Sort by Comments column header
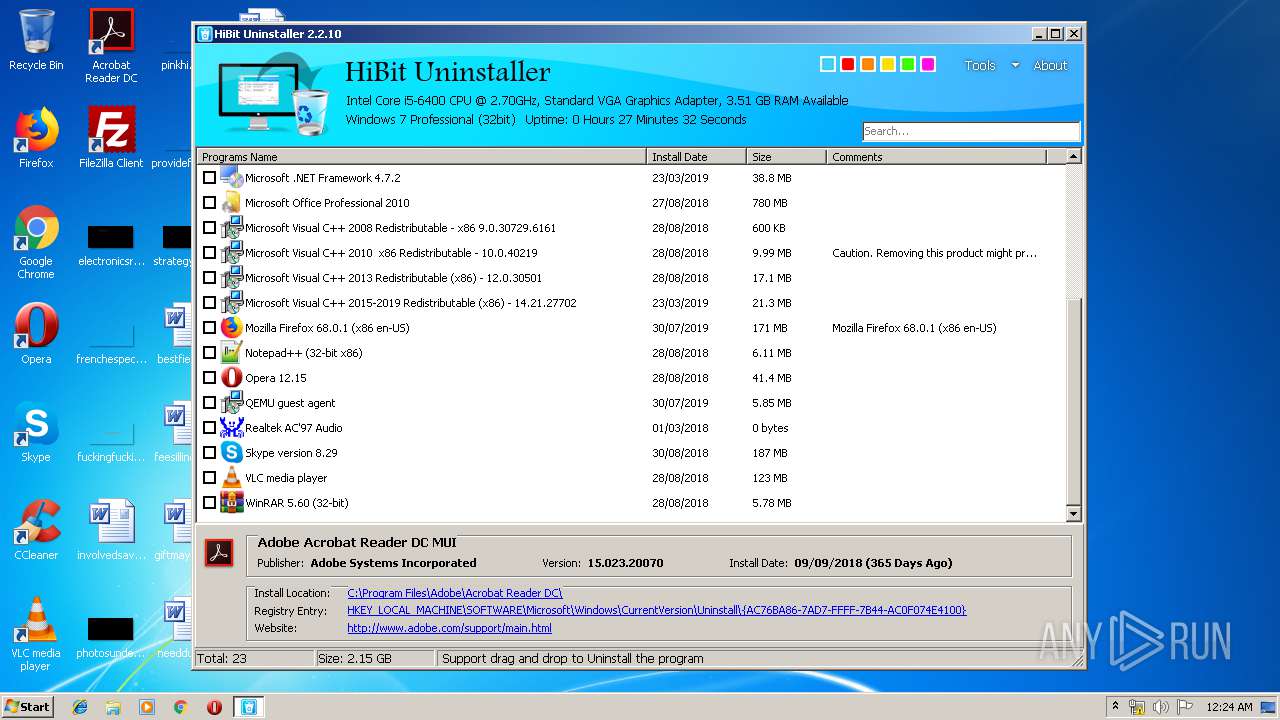Viewport: 1280px width, 720px height. pos(937,157)
